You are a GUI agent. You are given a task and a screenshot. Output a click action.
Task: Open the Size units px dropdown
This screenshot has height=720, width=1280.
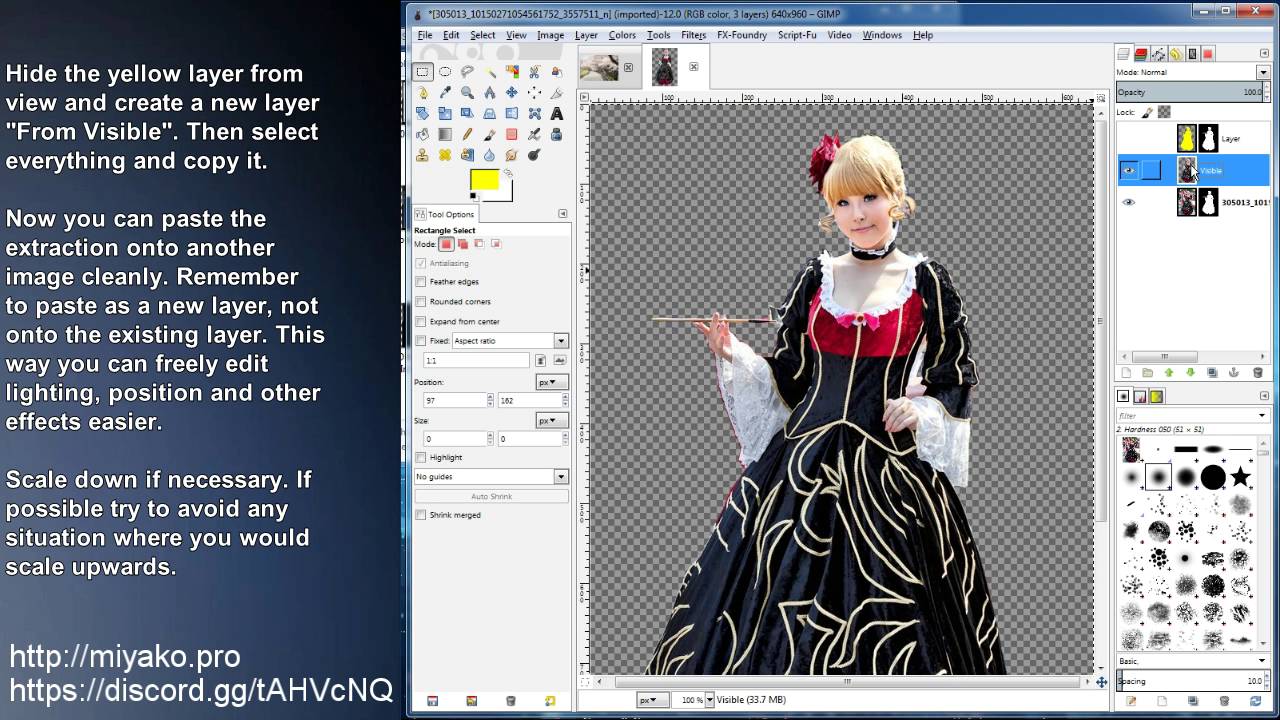click(x=552, y=421)
